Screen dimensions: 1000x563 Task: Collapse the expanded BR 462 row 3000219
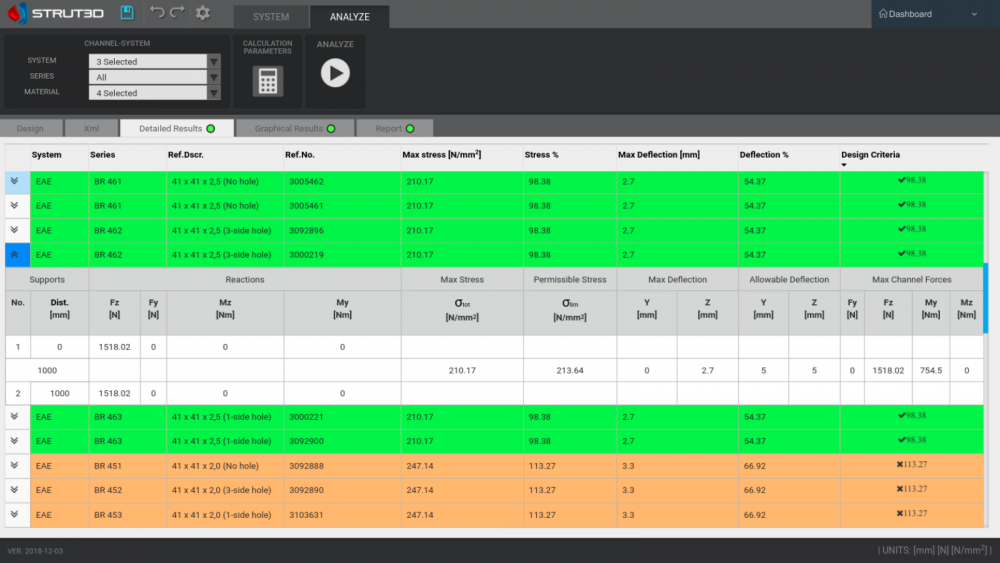15,255
